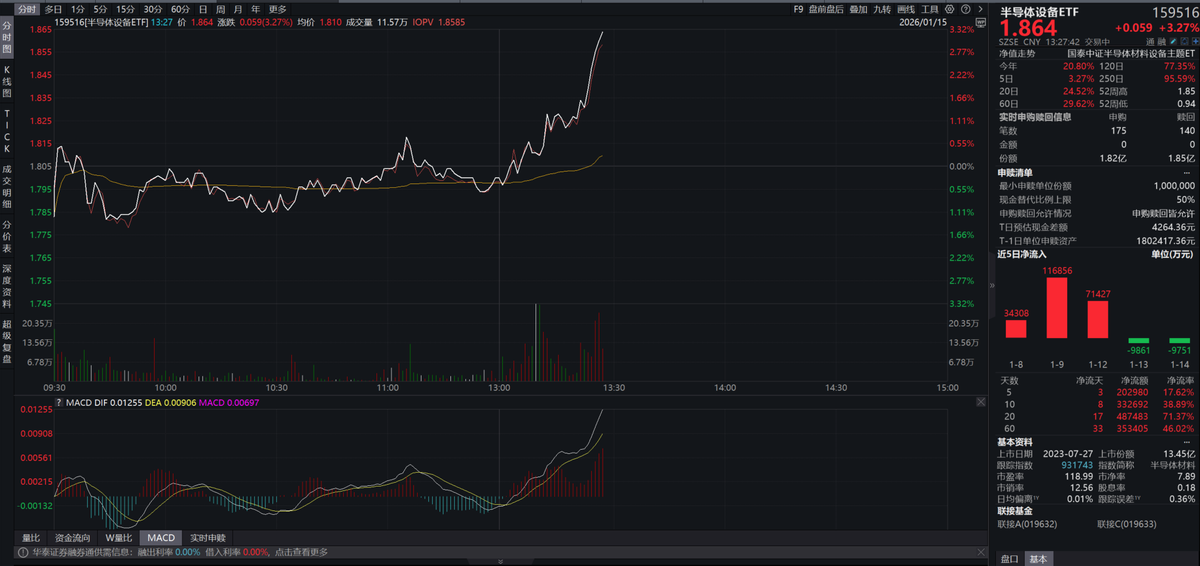Switch to the 资金流向 indicator tab
Image resolution: width=1200 pixels, height=566 pixels.
(x=73, y=538)
